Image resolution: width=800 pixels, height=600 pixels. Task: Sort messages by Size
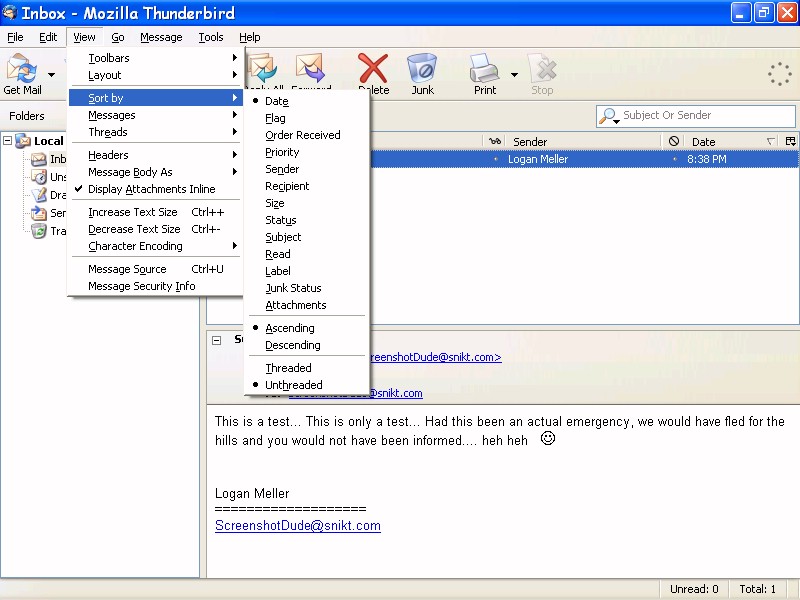pyautogui.click(x=307, y=203)
